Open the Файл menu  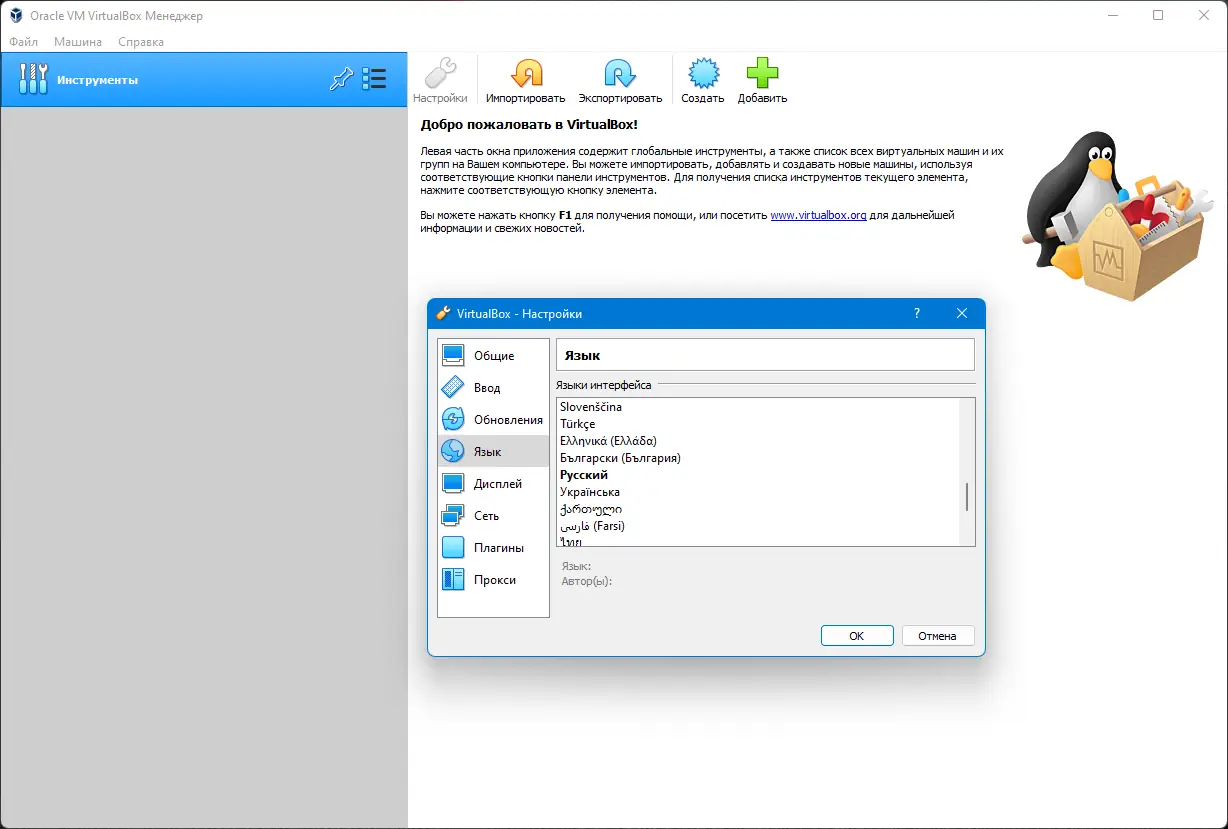pyautogui.click(x=23, y=42)
